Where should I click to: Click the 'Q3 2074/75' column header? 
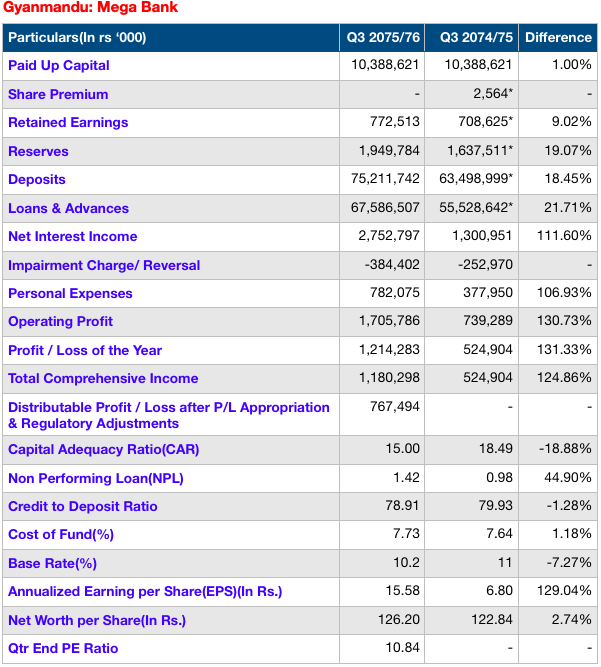(x=476, y=37)
